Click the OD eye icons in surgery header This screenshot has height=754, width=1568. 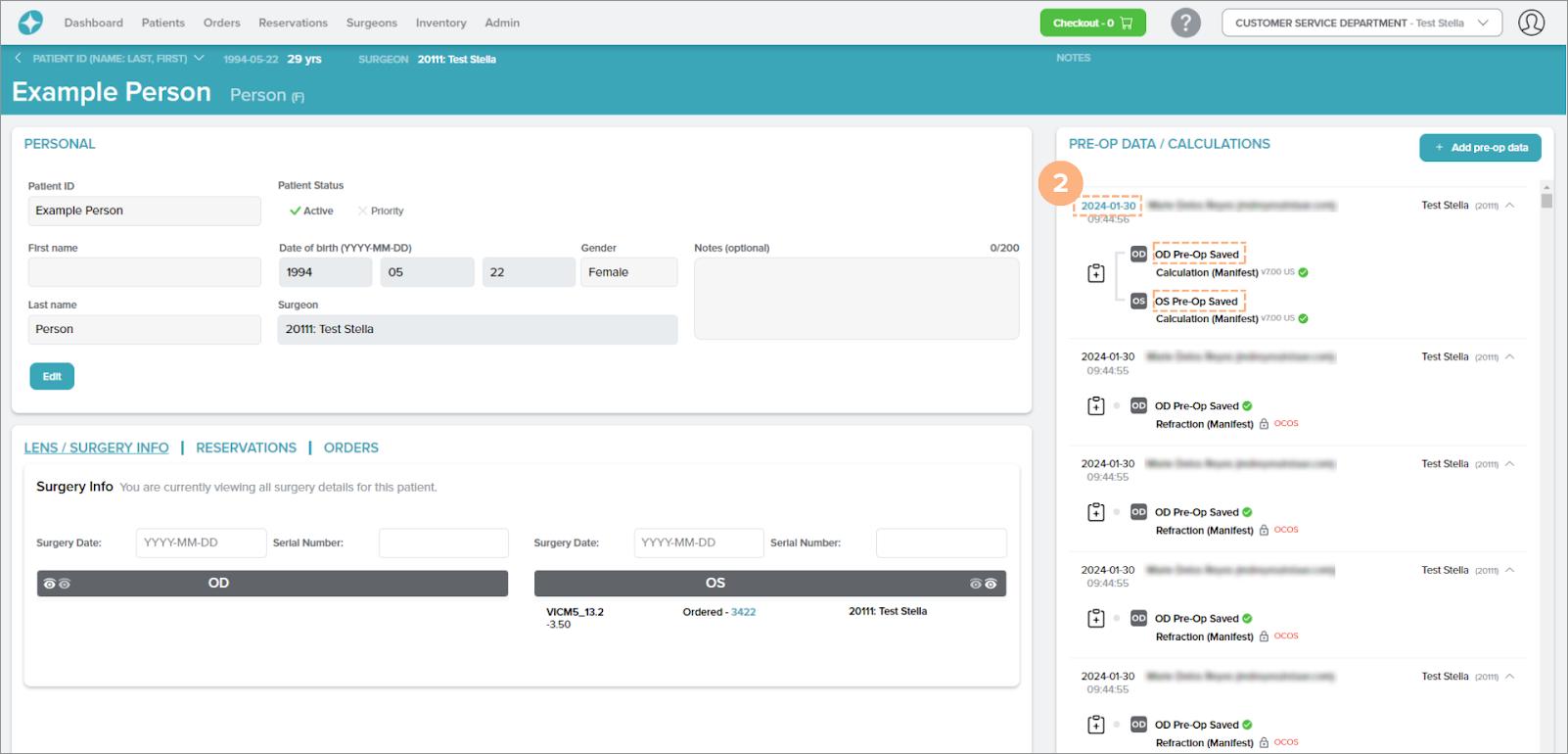click(57, 584)
